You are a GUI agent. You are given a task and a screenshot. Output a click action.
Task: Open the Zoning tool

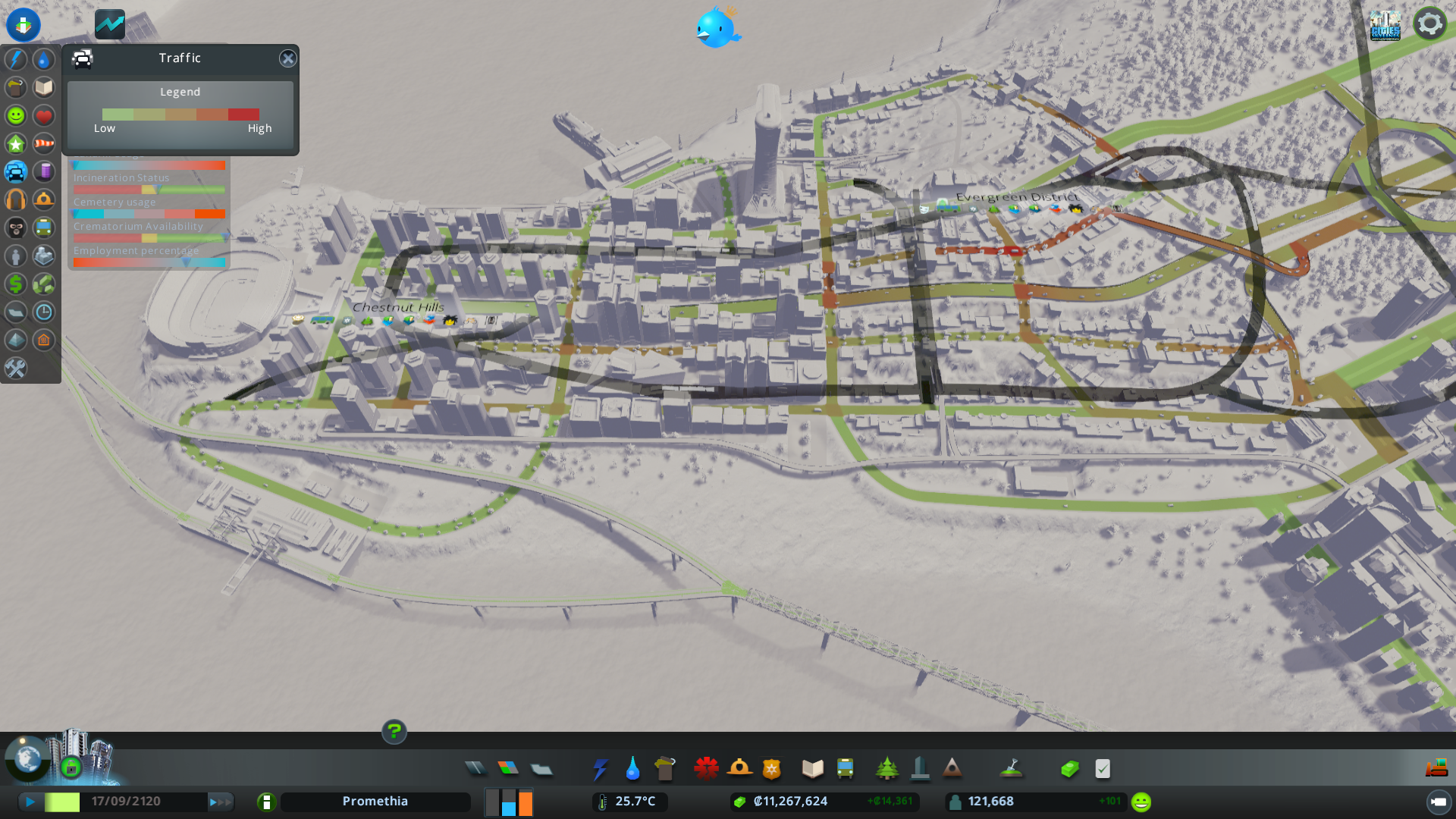click(508, 769)
